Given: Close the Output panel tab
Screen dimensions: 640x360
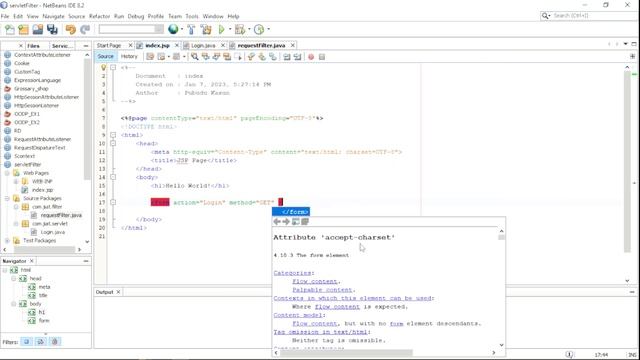Looking at the screenshot, I should (x=118, y=292).
